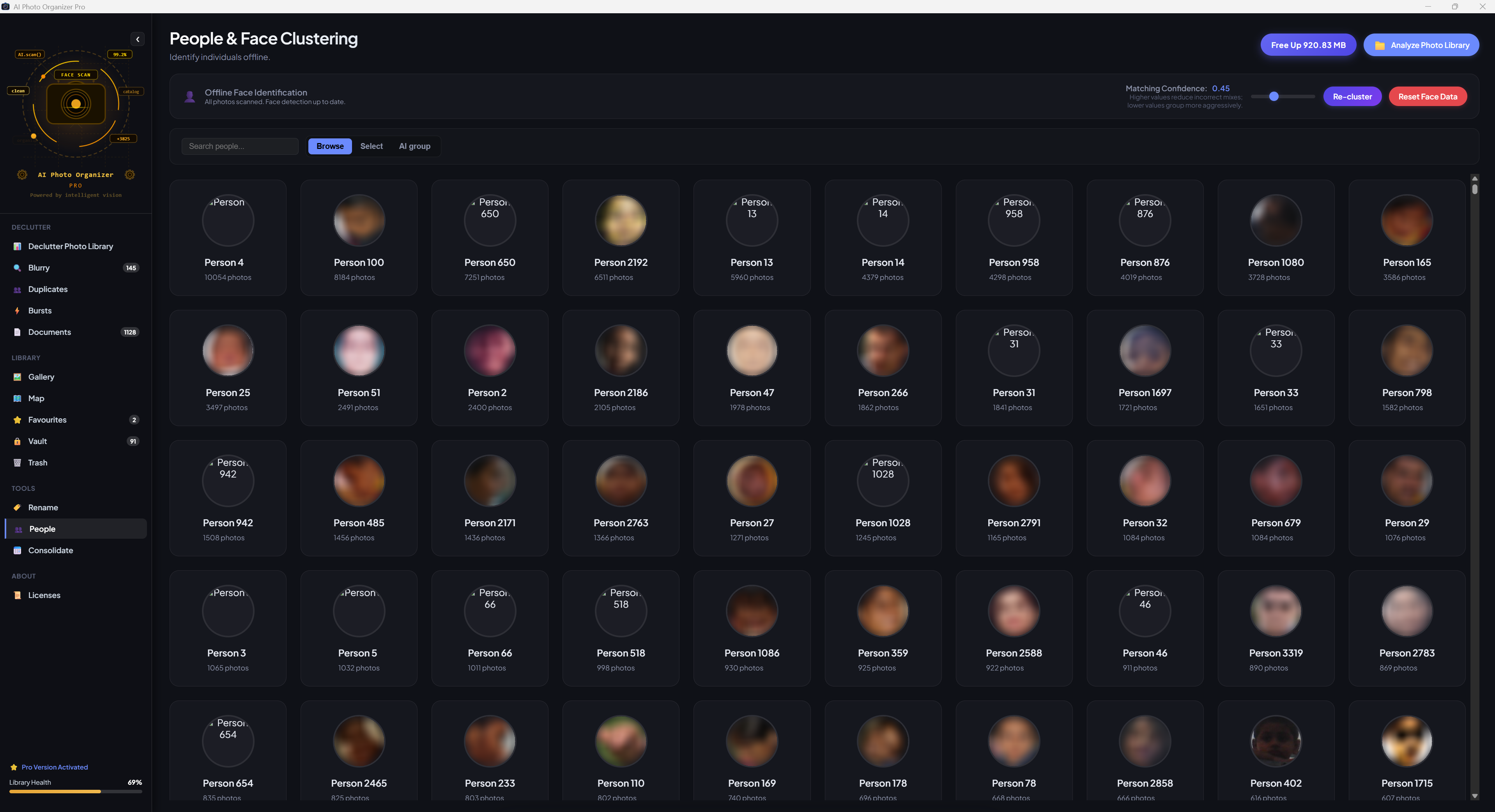Switch to AI group tab

pyautogui.click(x=414, y=146)
